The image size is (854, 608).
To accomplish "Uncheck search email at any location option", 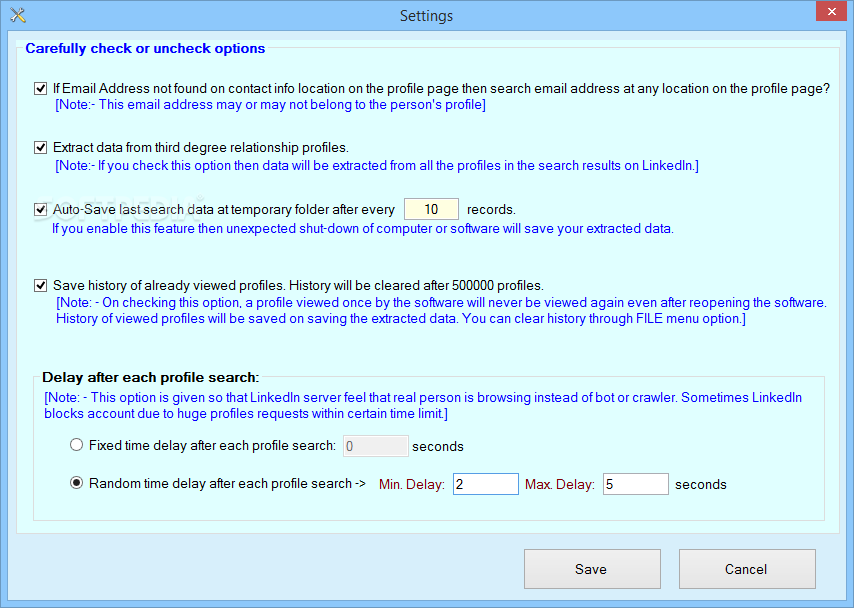I will [40, 88].
